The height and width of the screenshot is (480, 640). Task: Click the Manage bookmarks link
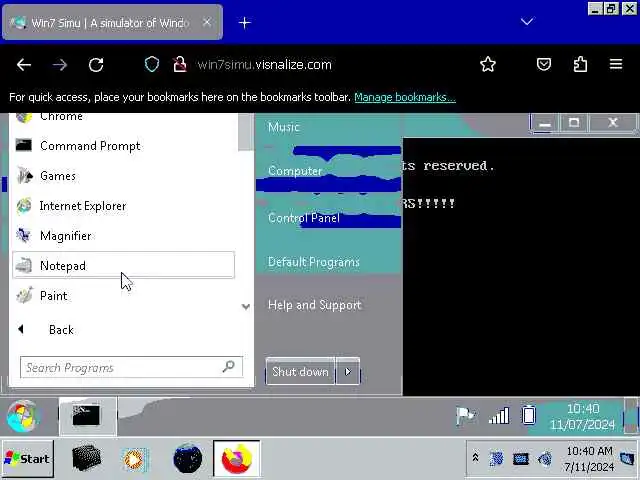click(x=405, y=97)
